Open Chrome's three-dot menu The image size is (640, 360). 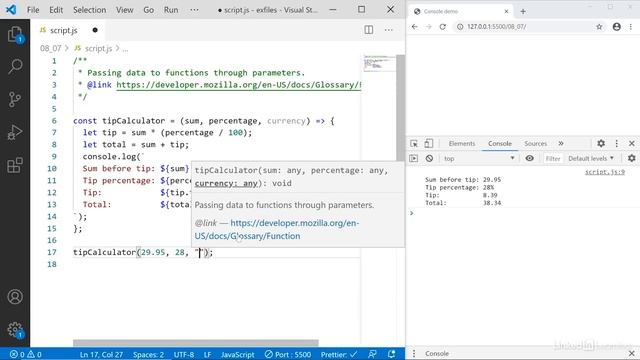631,27
